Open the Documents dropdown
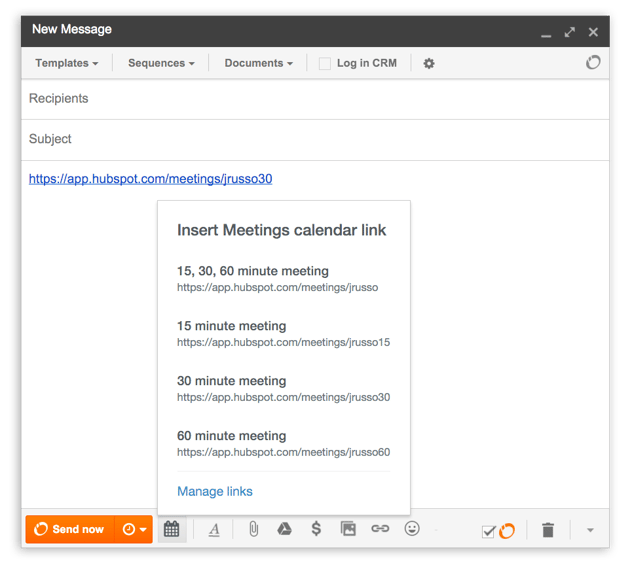This screenshot has height=567, width=632. coord(258,63)
